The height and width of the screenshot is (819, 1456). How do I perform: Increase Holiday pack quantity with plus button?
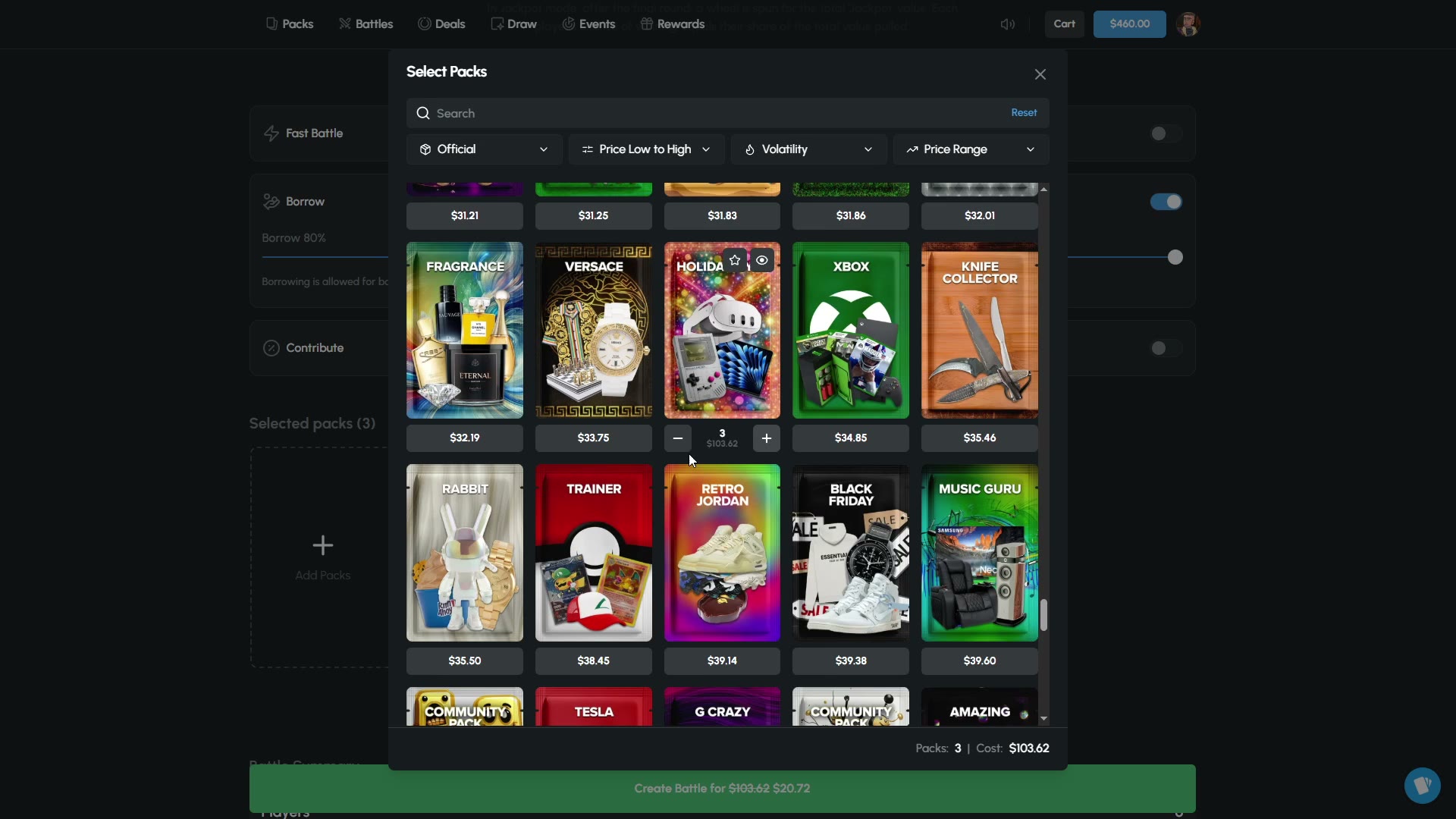pyautogui.click(x=767, y=438)
